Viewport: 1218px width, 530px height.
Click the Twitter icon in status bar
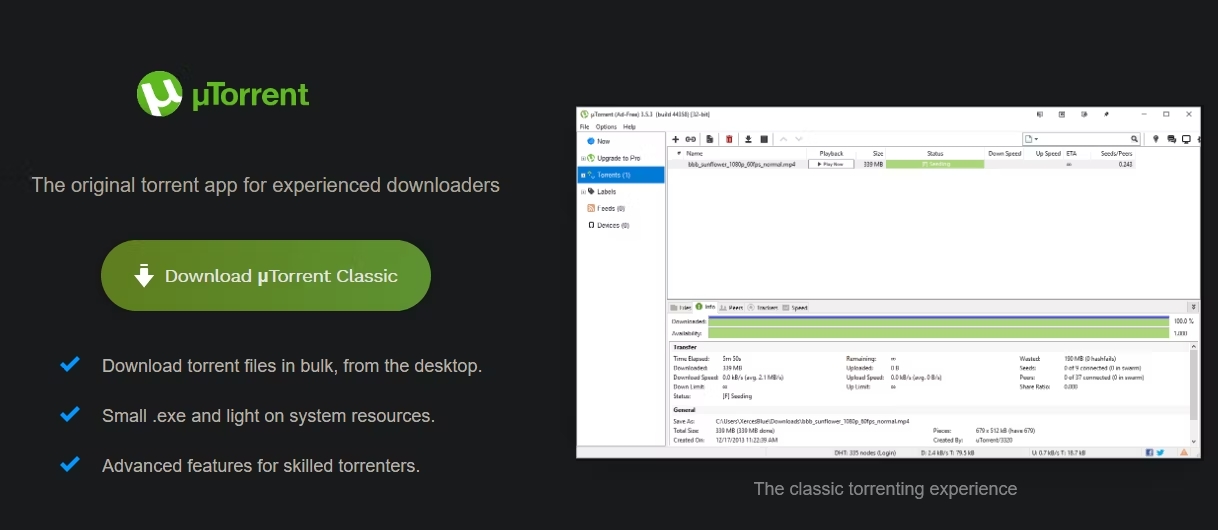pyautogui.click(x=1160, y=452)
